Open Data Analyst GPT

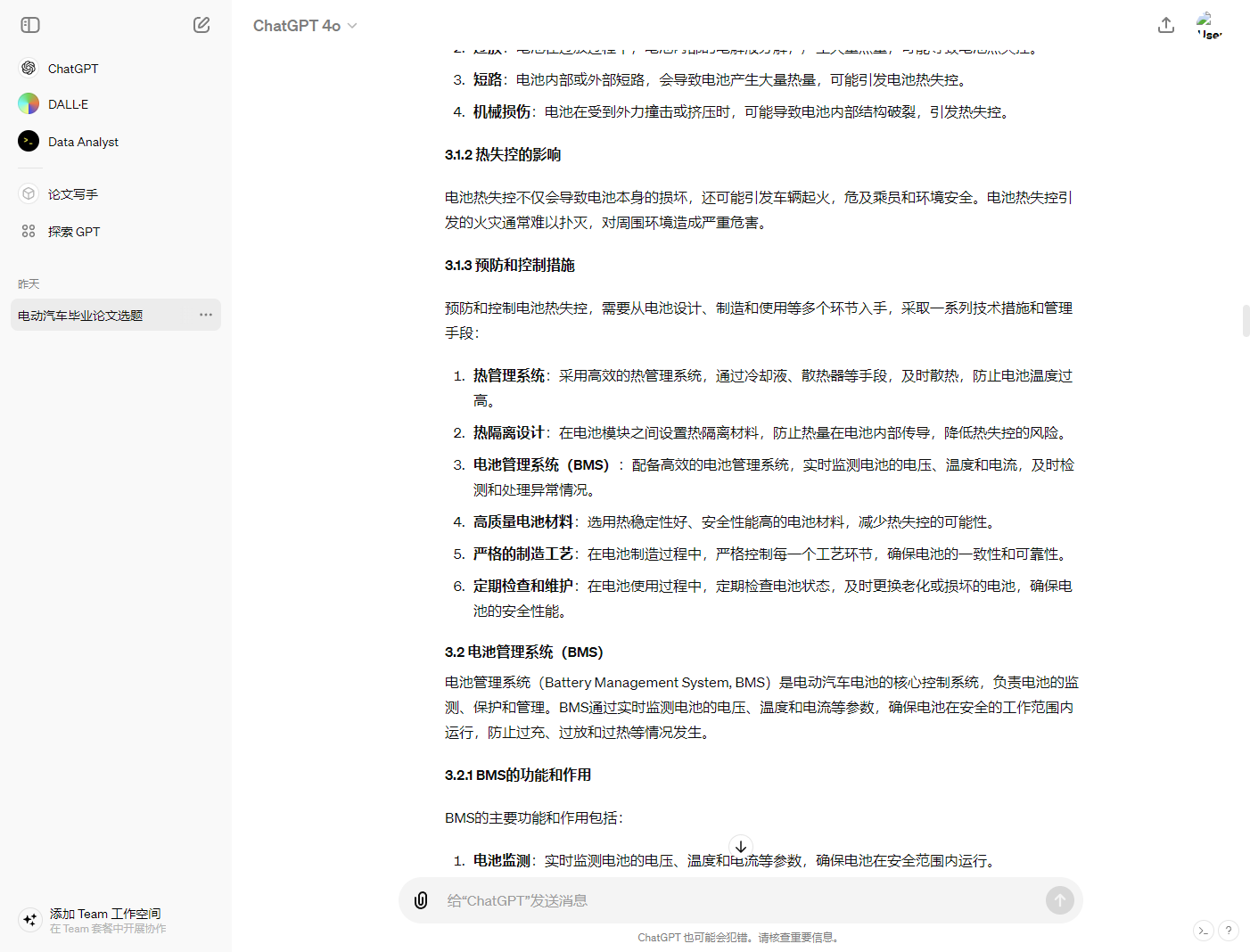coord(83,142)
